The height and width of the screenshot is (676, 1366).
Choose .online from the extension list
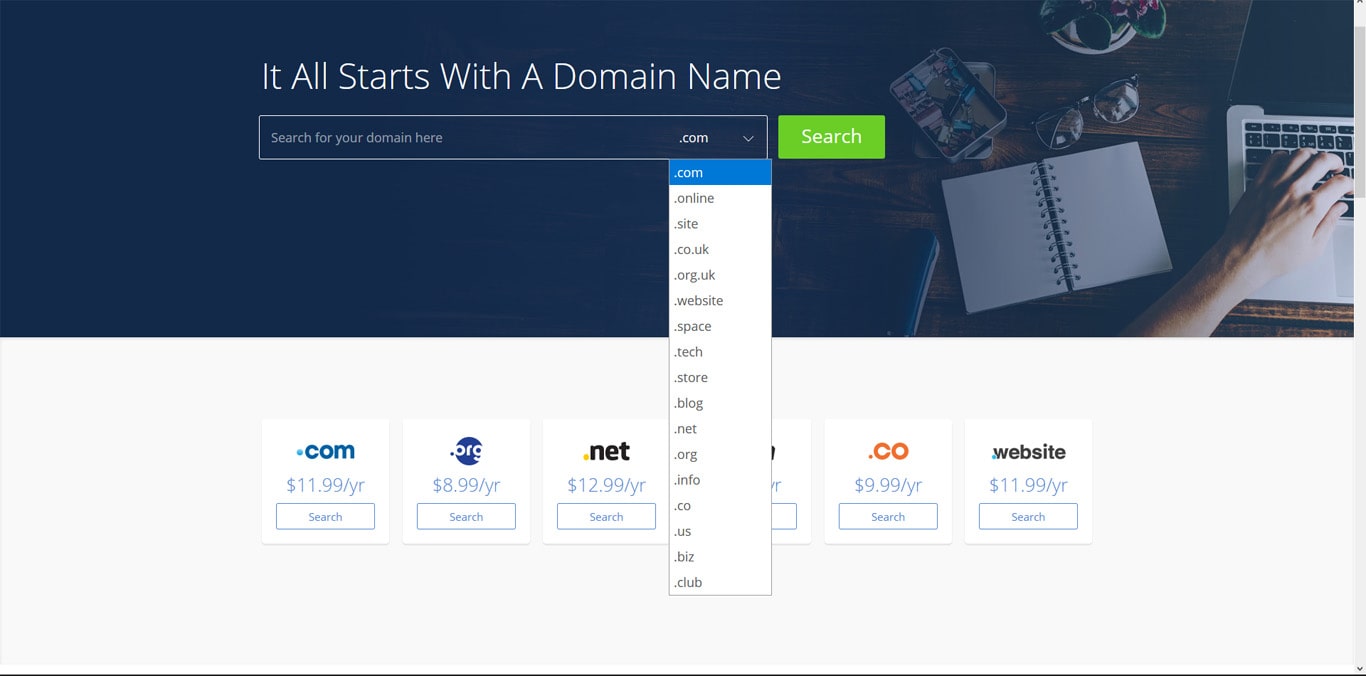point(720,198)
